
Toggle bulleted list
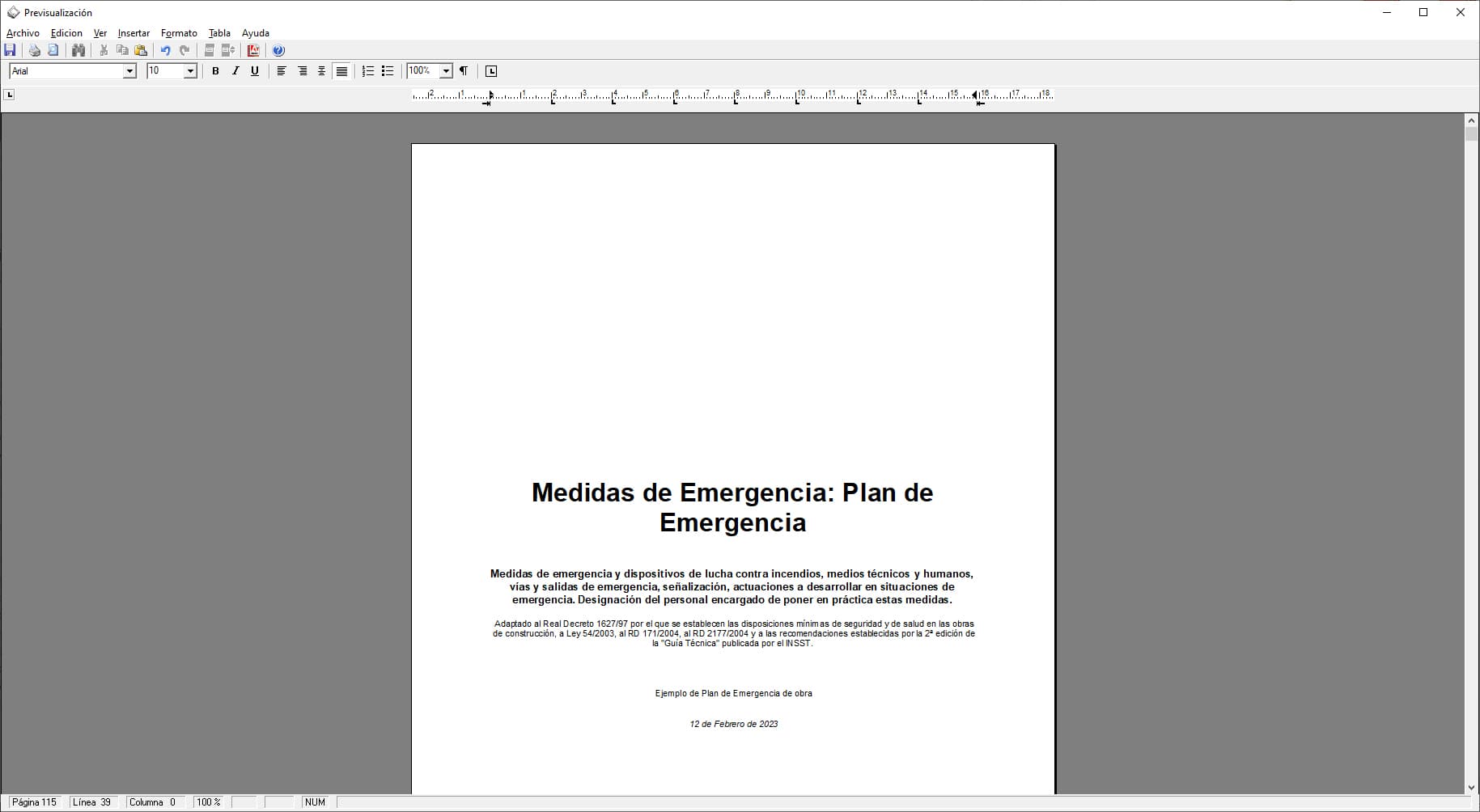click(388, 71)
